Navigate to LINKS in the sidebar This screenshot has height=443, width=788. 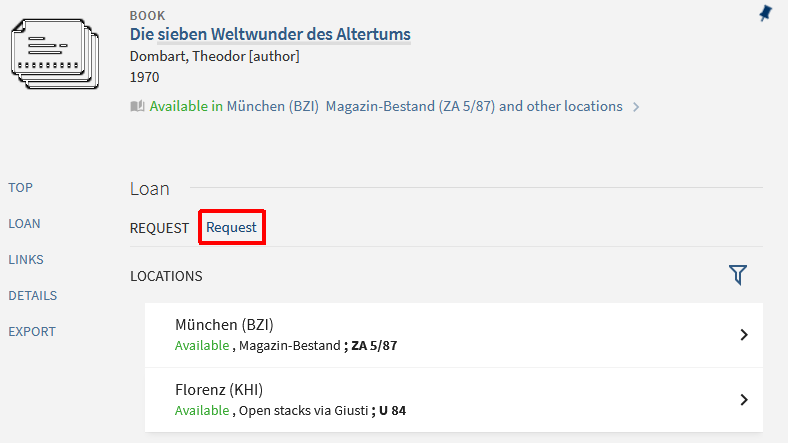click(26, 260)
